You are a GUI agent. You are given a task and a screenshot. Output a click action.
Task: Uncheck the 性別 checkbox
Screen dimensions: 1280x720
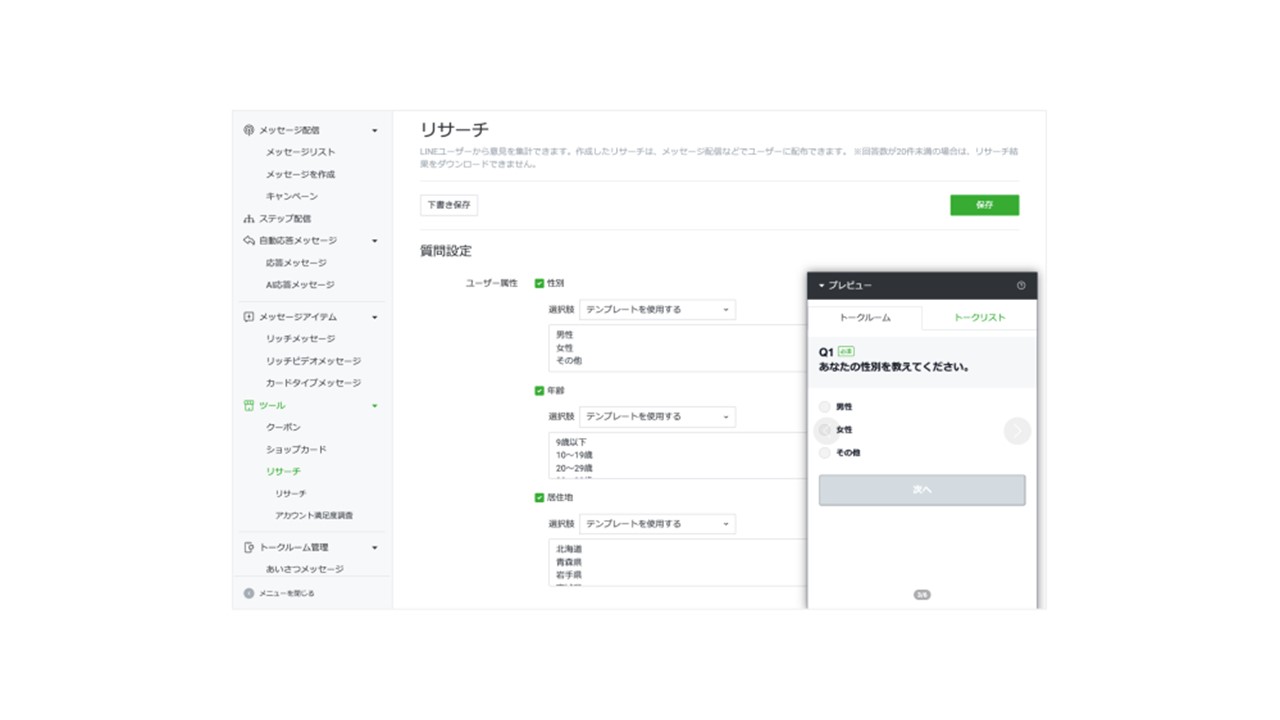[540, 283]
